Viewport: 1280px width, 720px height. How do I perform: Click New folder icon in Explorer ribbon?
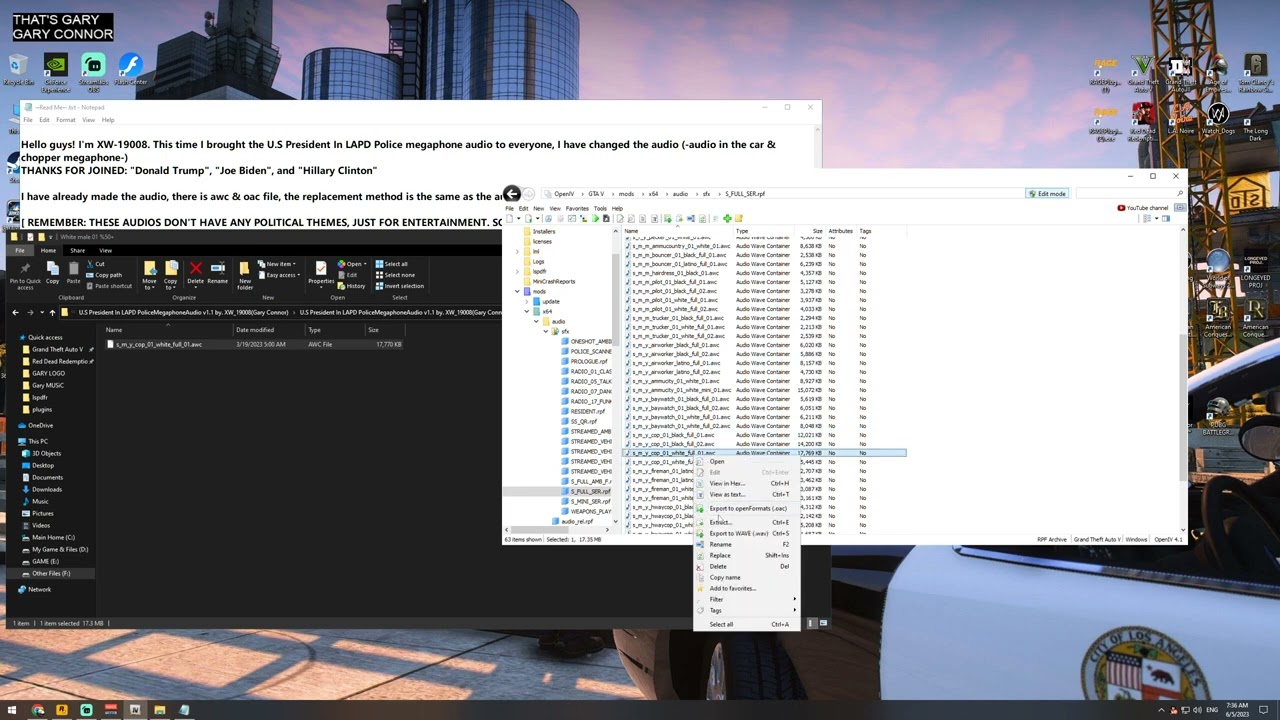pyautogui.click(x=245, y=273)
